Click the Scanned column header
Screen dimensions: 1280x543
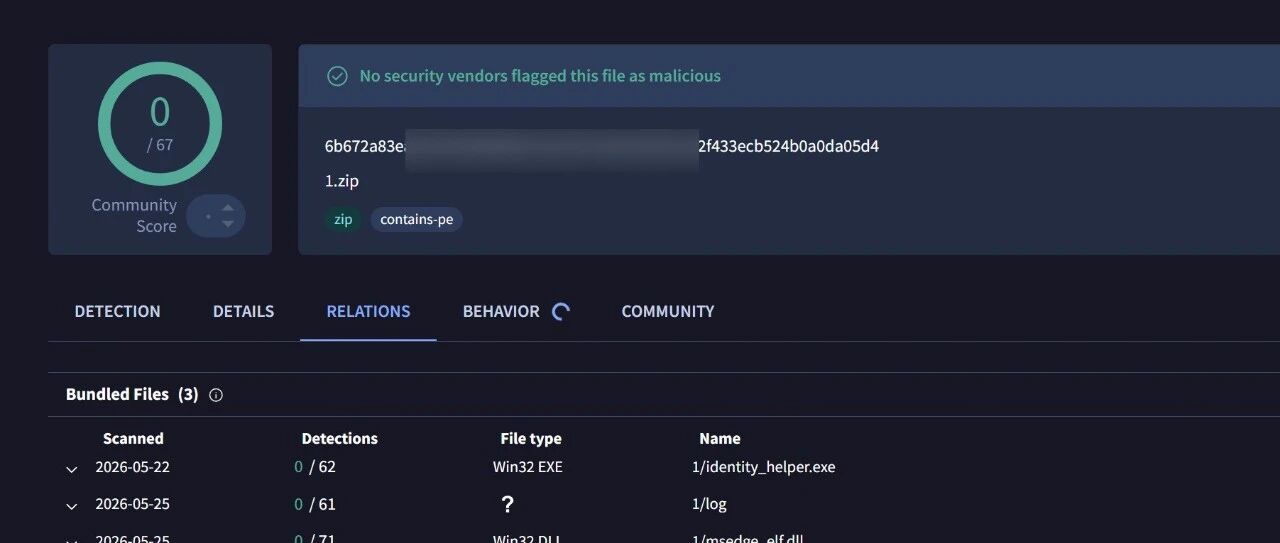pos(133,438)
